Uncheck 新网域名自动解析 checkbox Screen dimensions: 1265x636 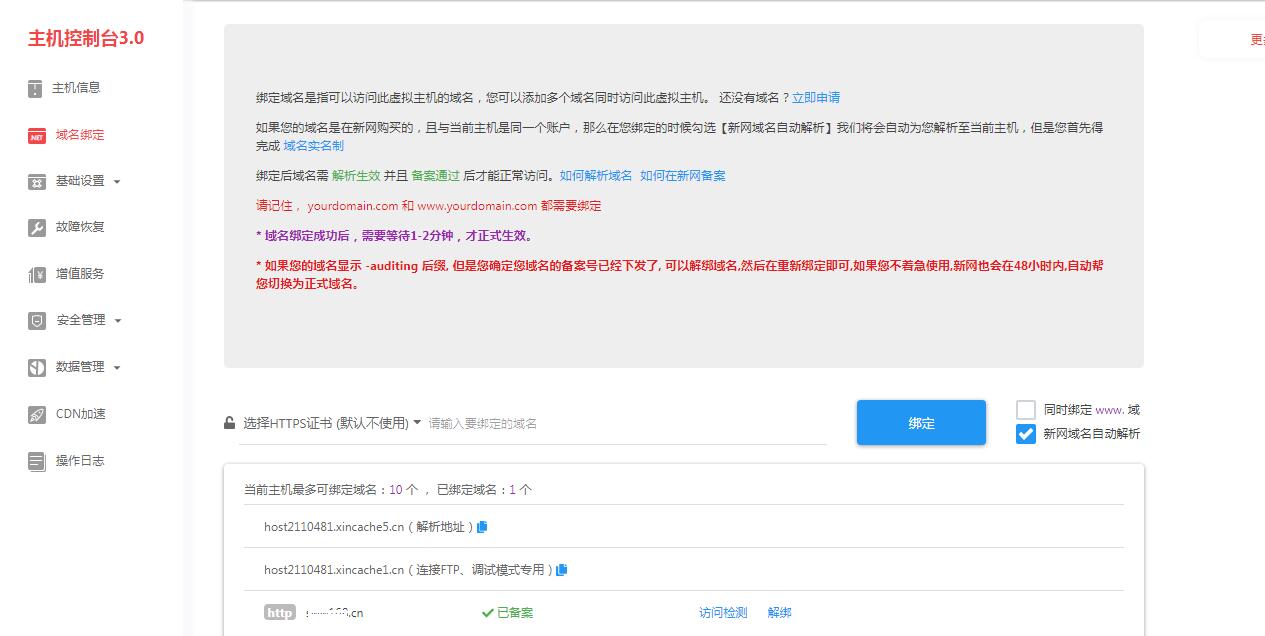(x=1026, y=434)
